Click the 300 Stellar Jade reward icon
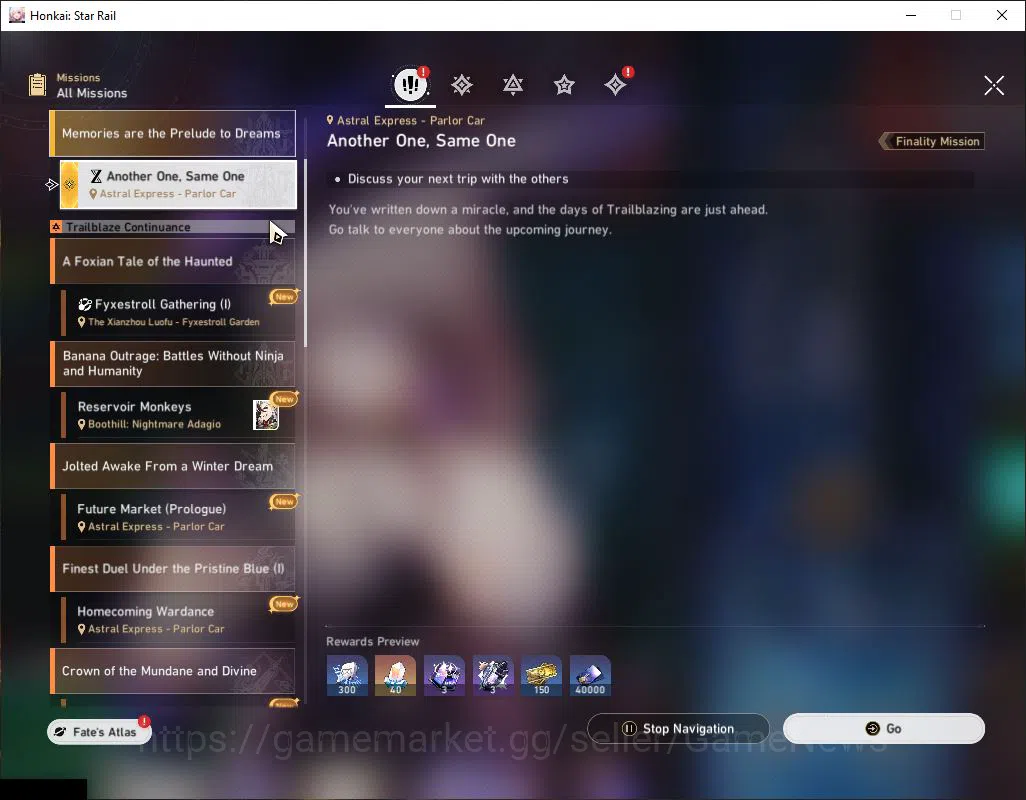This screenshot has height=800, width=1026. pos(347,676)
